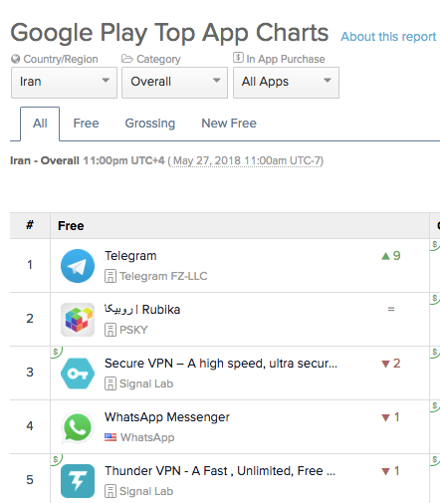The width and height of the screenshot is (440, 503).
Task: Click the WhatsApp Messenger app icon
Action: [x=78, y=427]
